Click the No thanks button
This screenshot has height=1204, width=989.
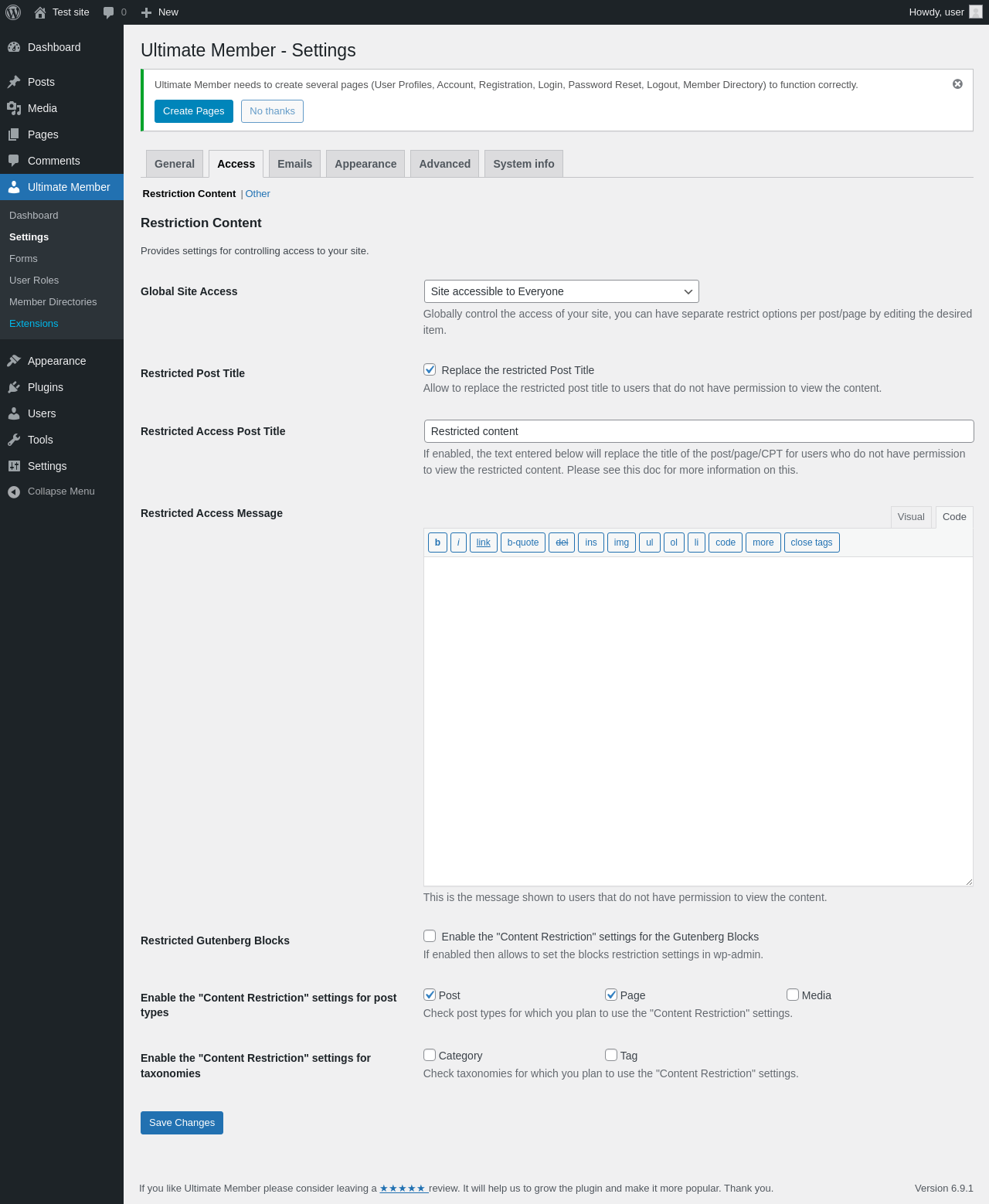pos(272,111)
